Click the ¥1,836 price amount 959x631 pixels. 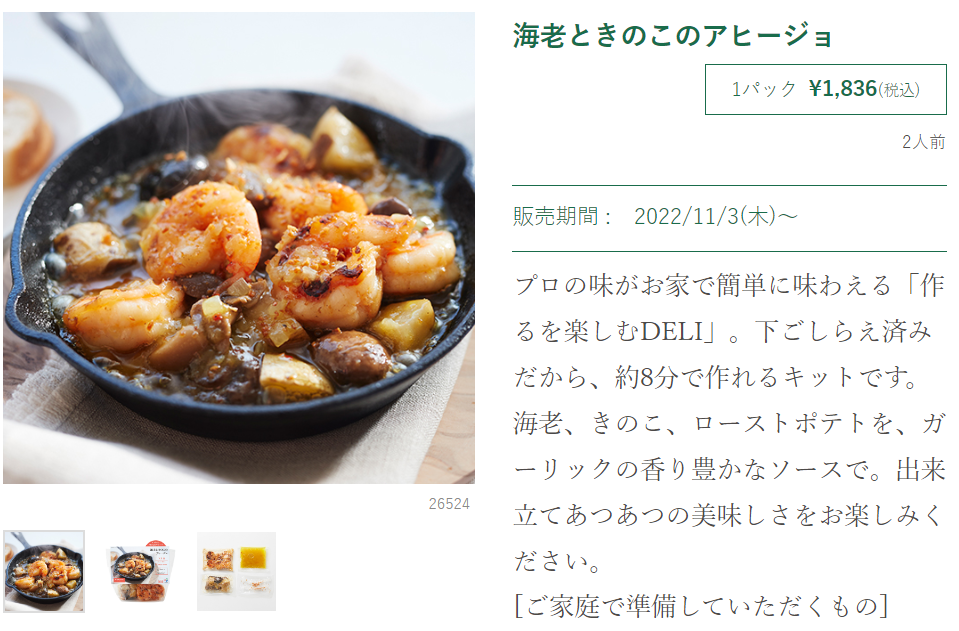[x=843, y=89]
